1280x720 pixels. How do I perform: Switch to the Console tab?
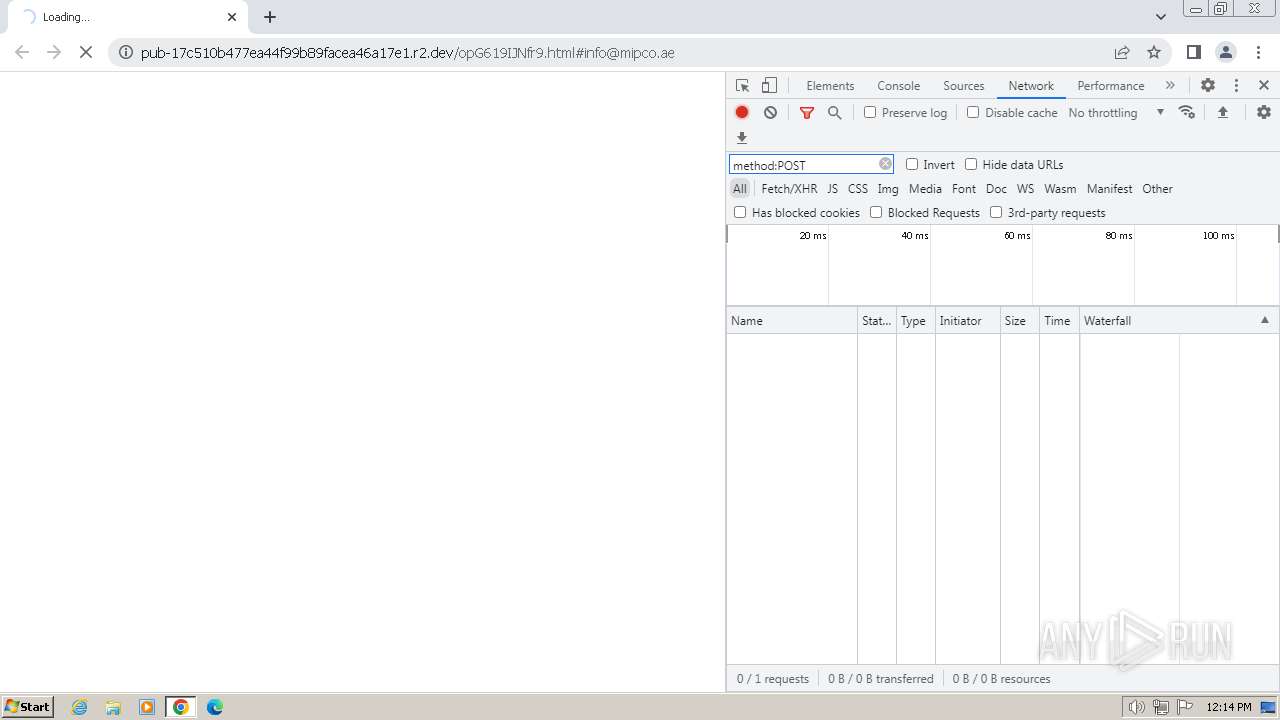[x=898, y=86]
